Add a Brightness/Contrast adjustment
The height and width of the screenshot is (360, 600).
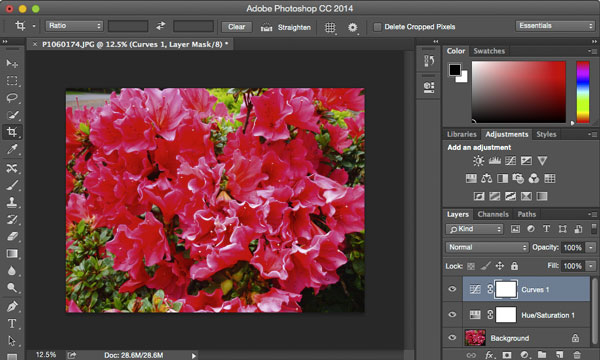click(478, 161)
